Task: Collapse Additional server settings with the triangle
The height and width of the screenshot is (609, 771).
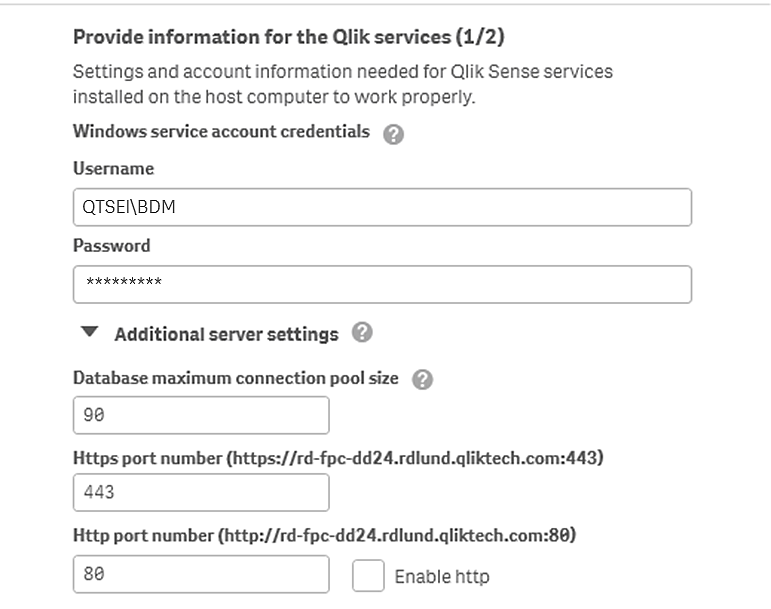Action: 90,333
